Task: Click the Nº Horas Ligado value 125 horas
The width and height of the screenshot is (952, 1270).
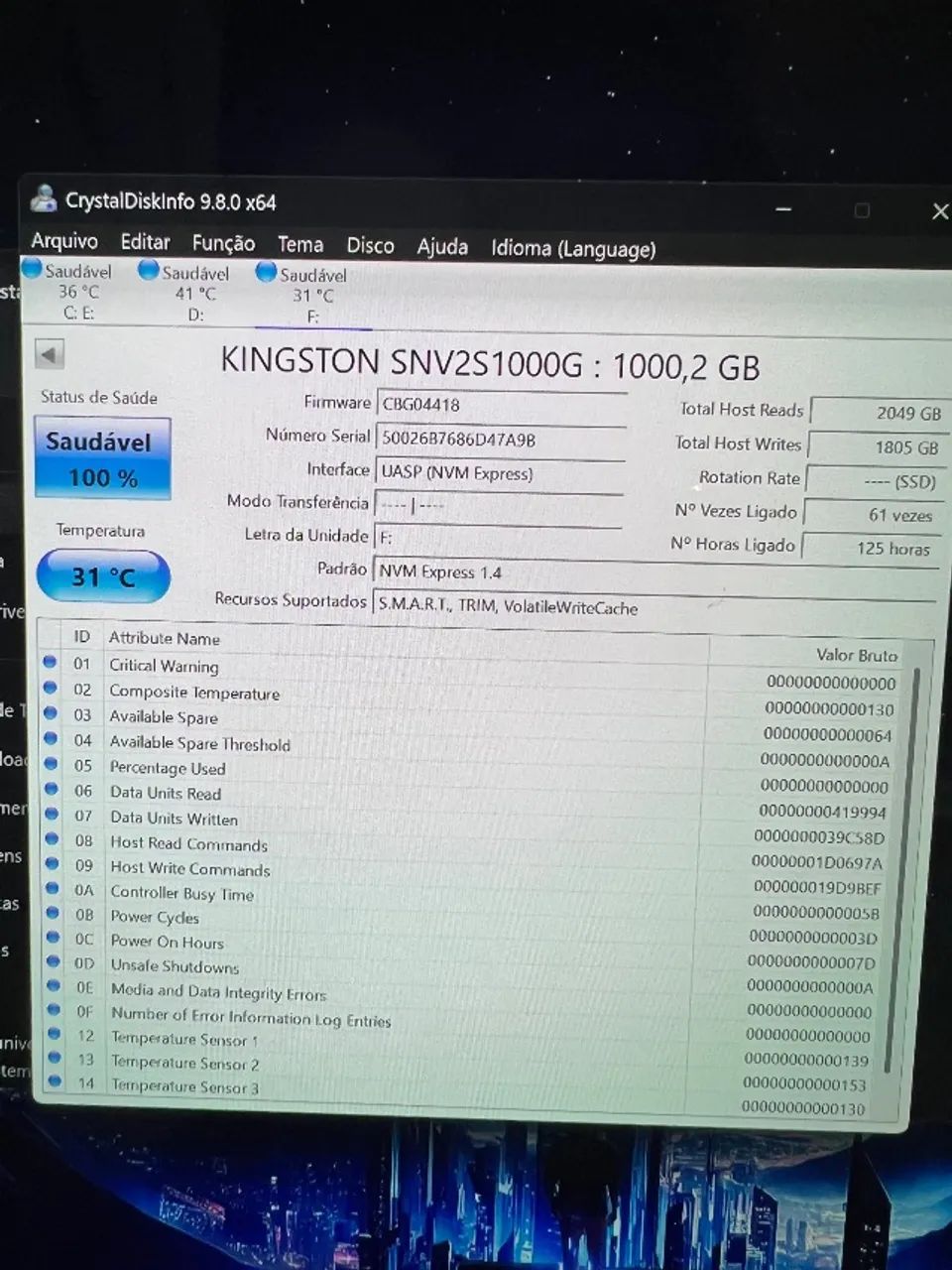Action: pos(871,548)
